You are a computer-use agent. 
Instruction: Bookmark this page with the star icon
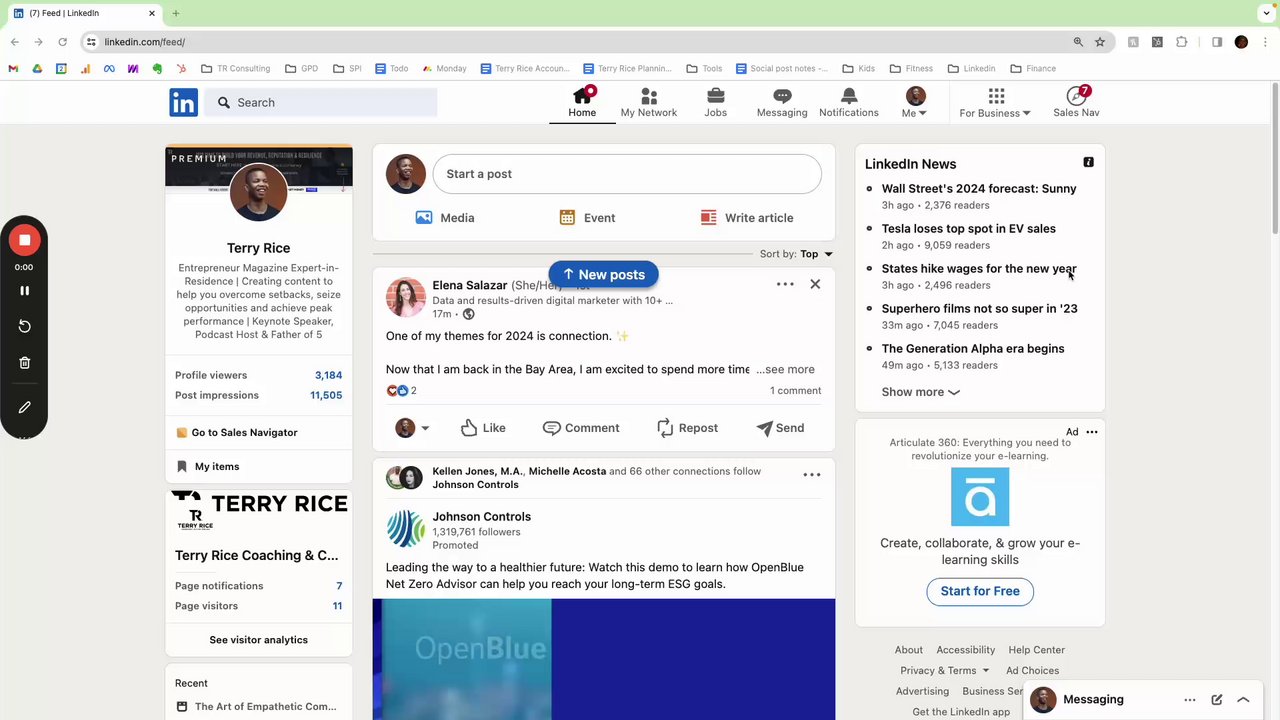1100,42
